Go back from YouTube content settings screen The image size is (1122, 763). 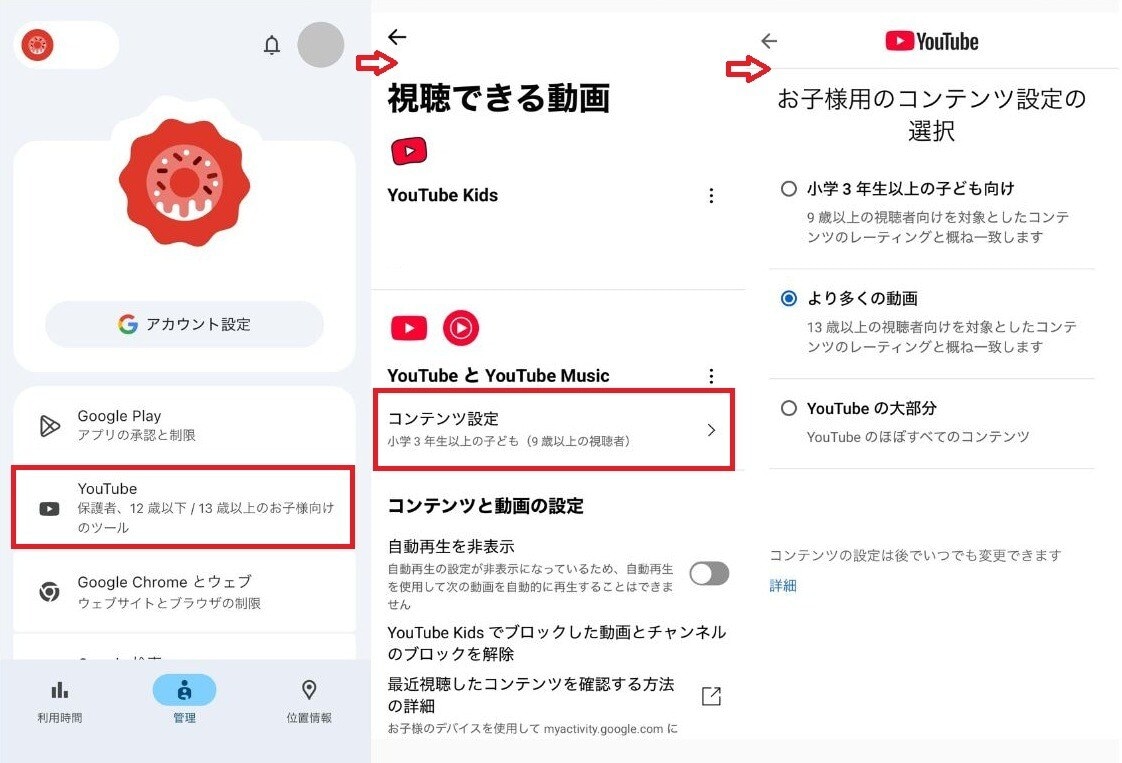tap(769, 41)
